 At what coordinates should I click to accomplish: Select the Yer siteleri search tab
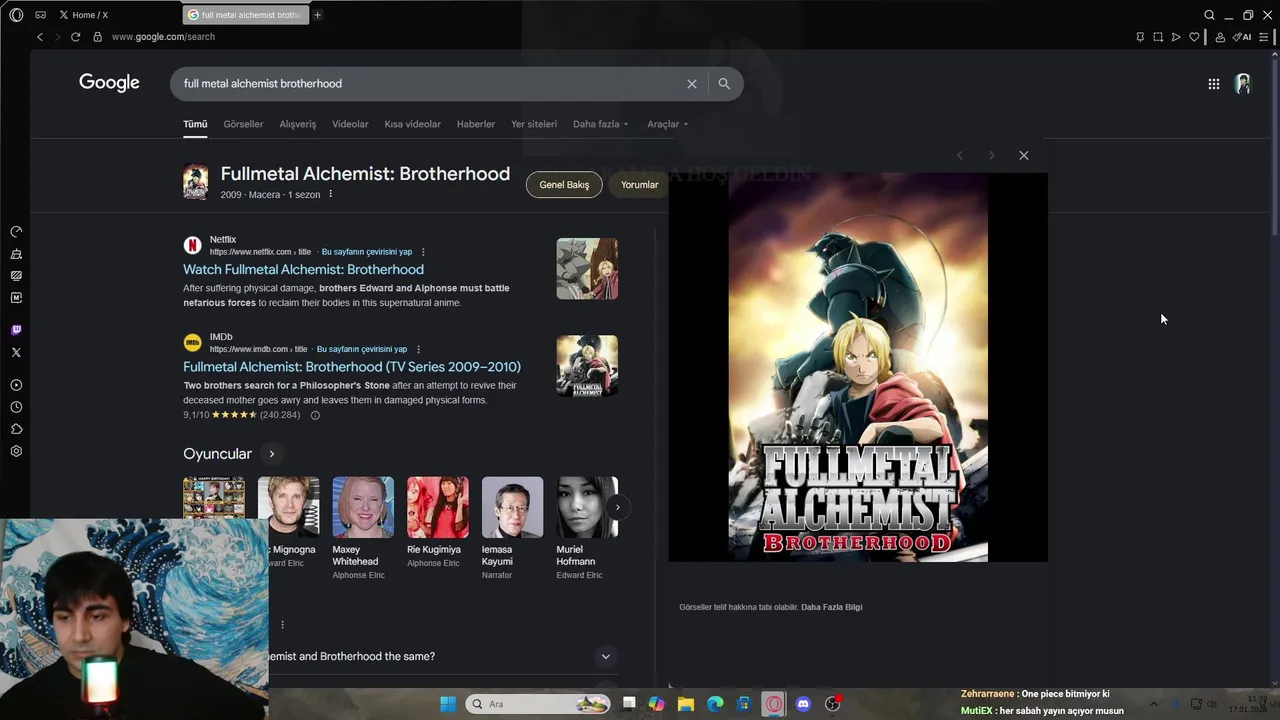[x=534, y=124]
